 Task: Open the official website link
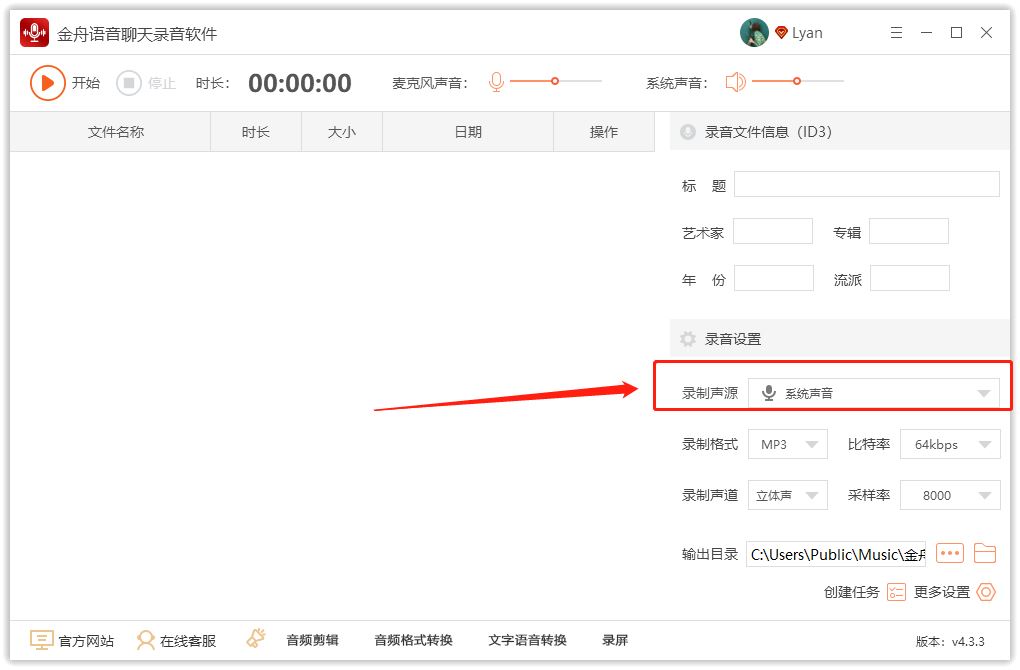point(72,640)
